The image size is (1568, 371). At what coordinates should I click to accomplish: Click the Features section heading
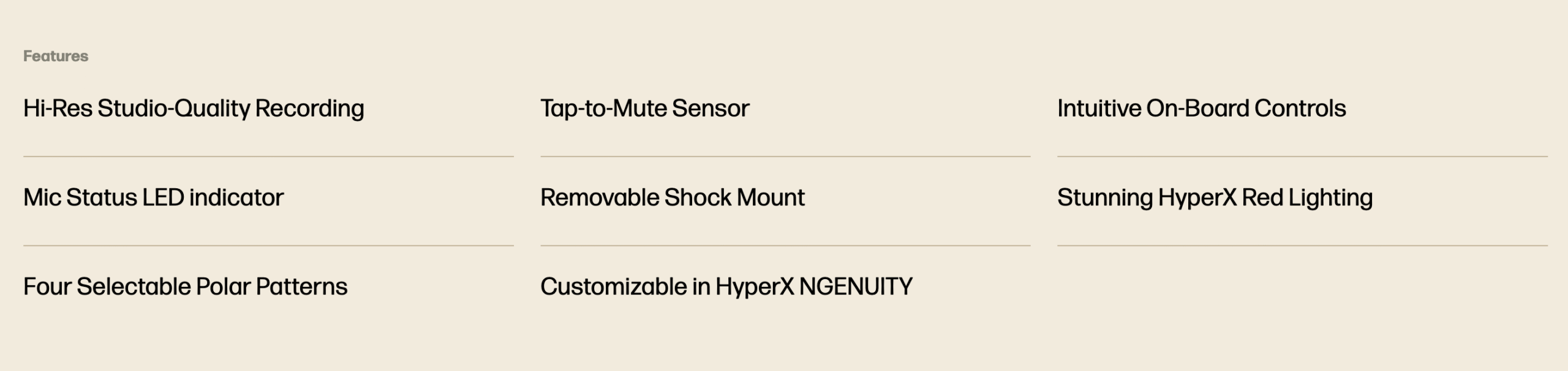56,56
